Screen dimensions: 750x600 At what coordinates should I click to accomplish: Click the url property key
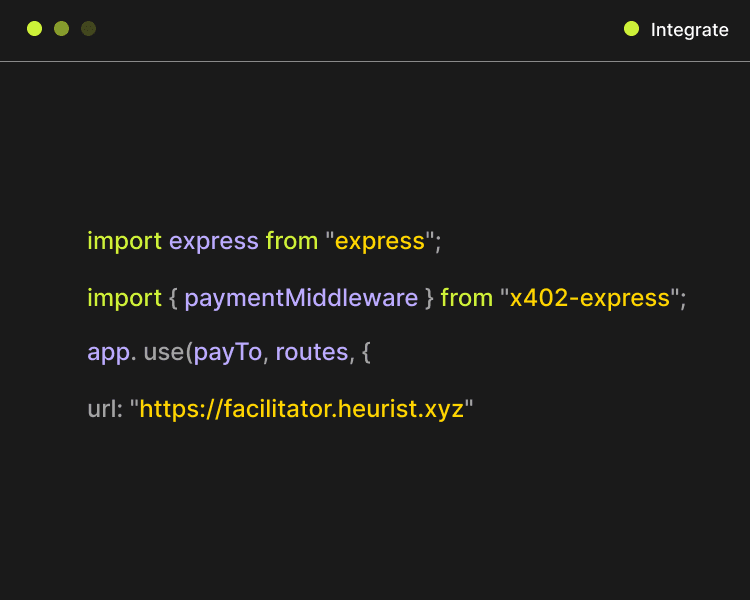(103, 409)
